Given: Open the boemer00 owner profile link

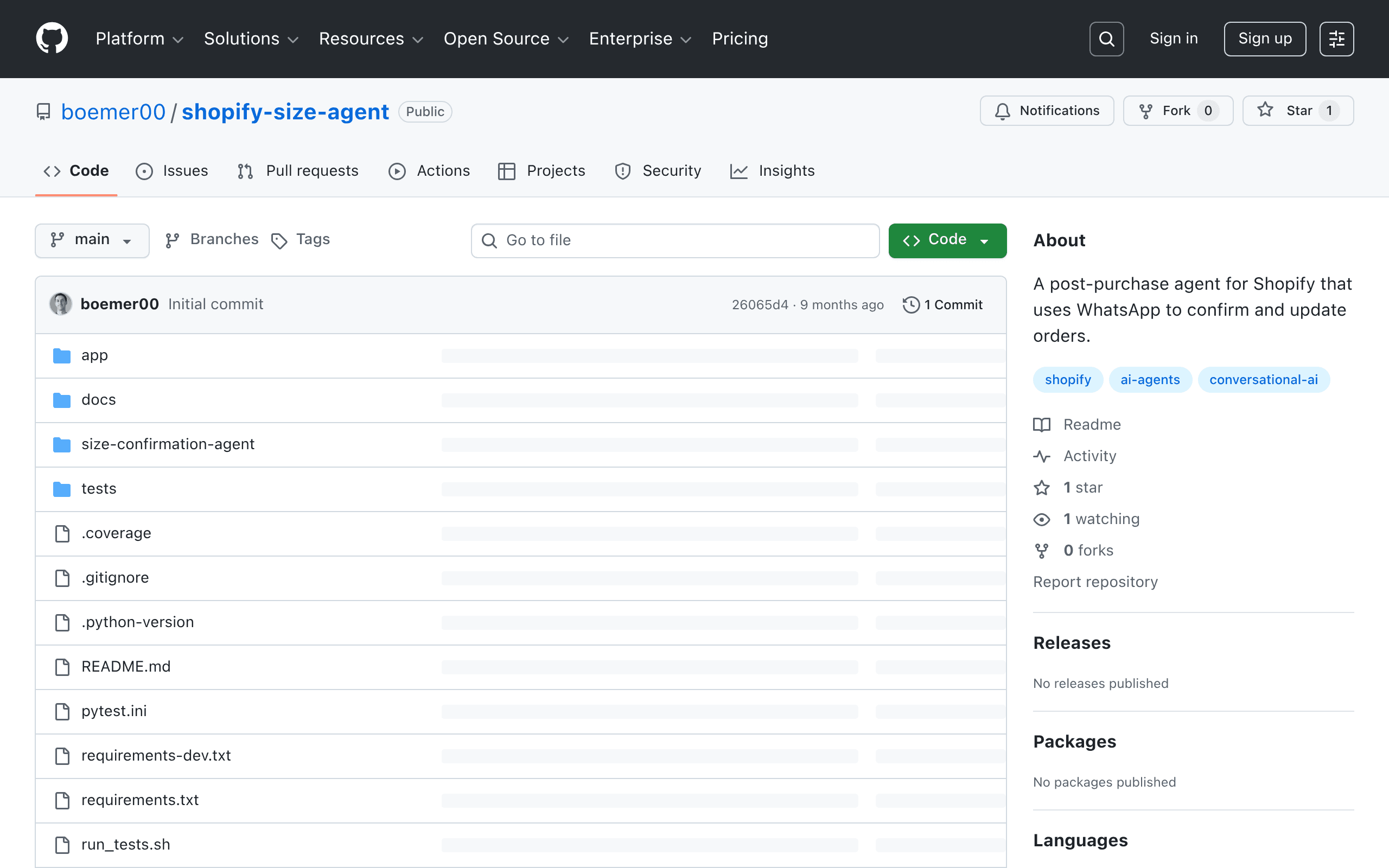Looking at the screenshot, I should (x=113, y=111).
